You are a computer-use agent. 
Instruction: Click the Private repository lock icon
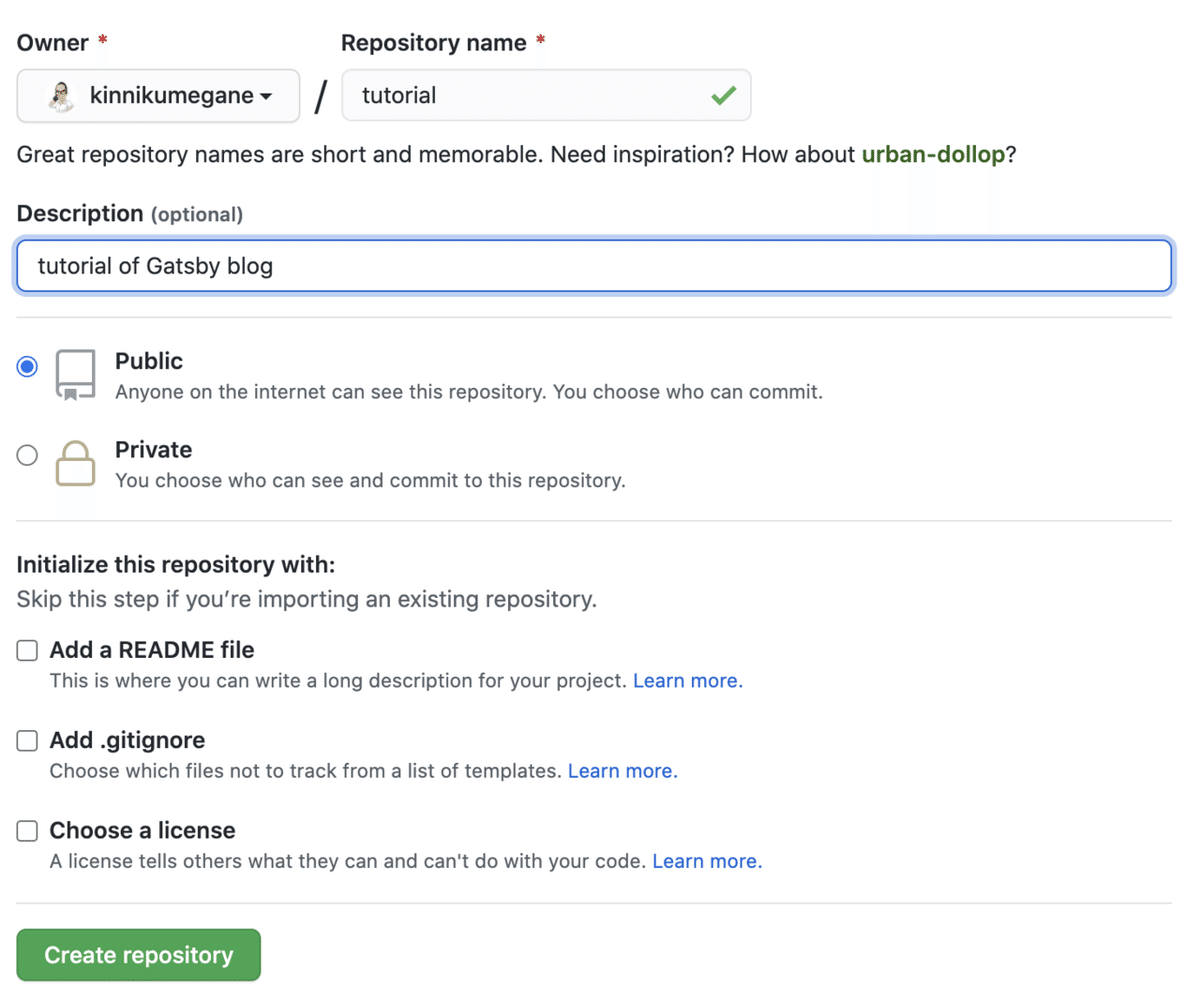[x=76, y=463]
